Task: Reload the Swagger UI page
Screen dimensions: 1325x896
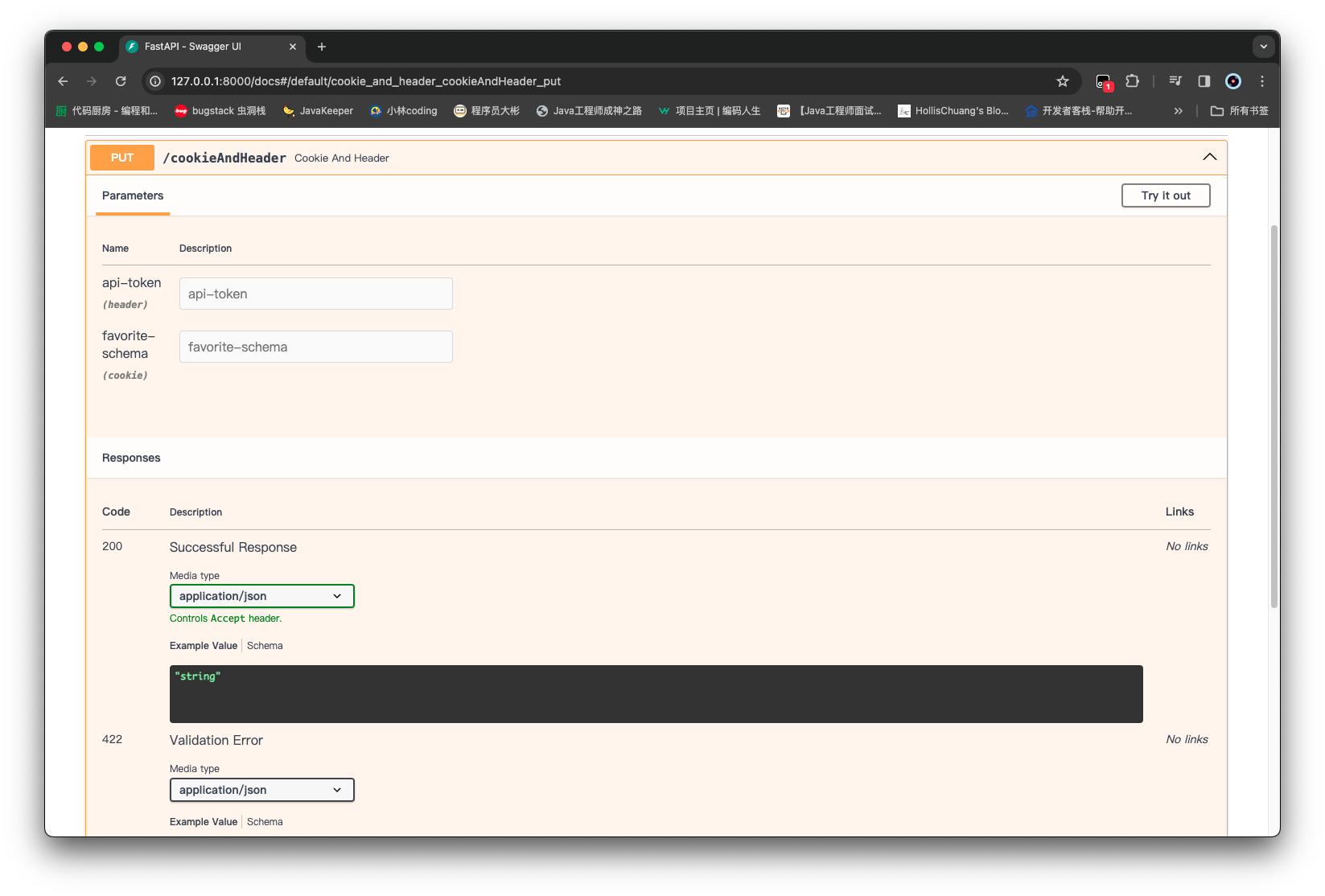Action: click(121, 81)
